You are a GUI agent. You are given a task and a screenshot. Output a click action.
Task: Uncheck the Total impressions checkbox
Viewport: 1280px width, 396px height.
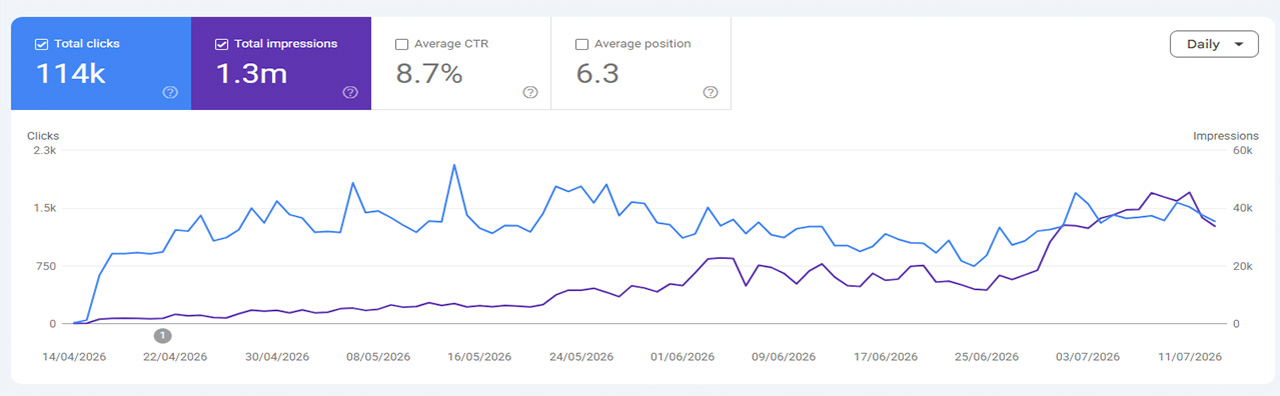point(221,44)
